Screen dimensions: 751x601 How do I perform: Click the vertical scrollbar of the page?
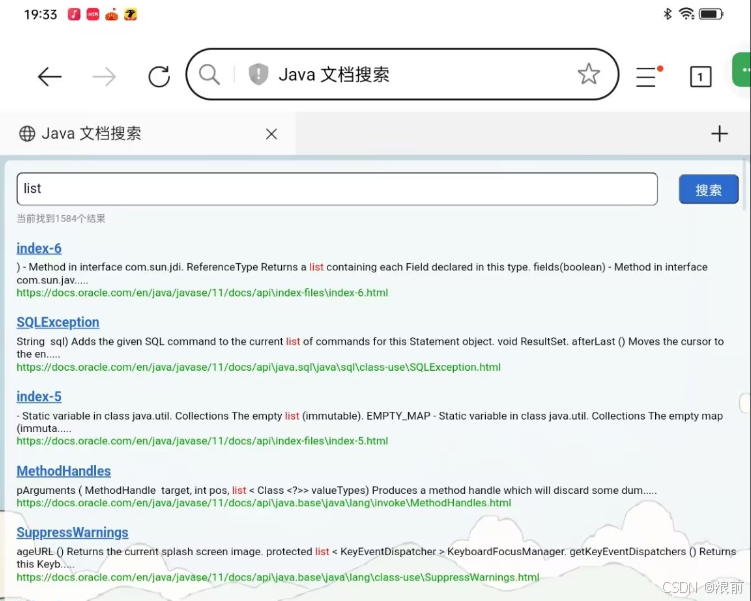tap(745, 184)
